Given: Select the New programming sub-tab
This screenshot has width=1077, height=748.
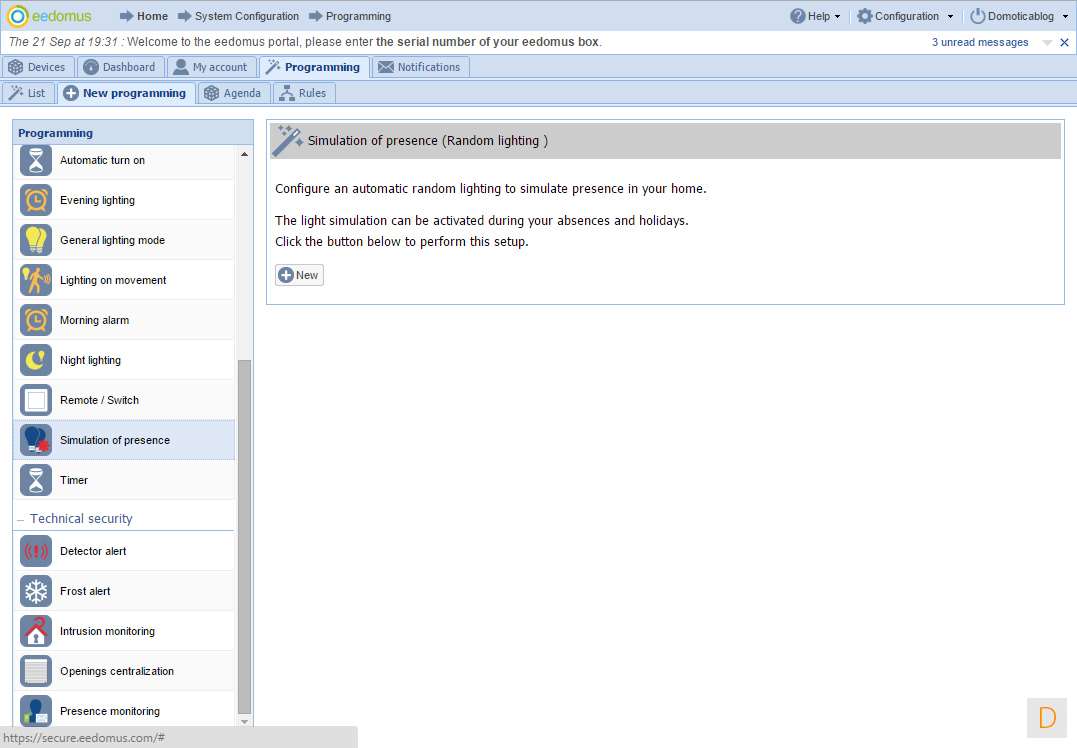Looking at the screenshot, I should [126, 93].
